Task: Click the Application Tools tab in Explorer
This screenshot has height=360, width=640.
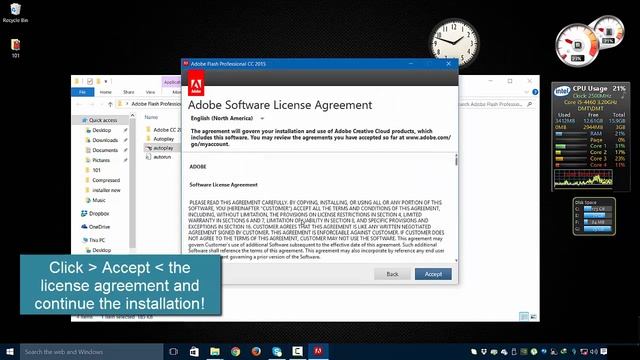Action: 171,82
